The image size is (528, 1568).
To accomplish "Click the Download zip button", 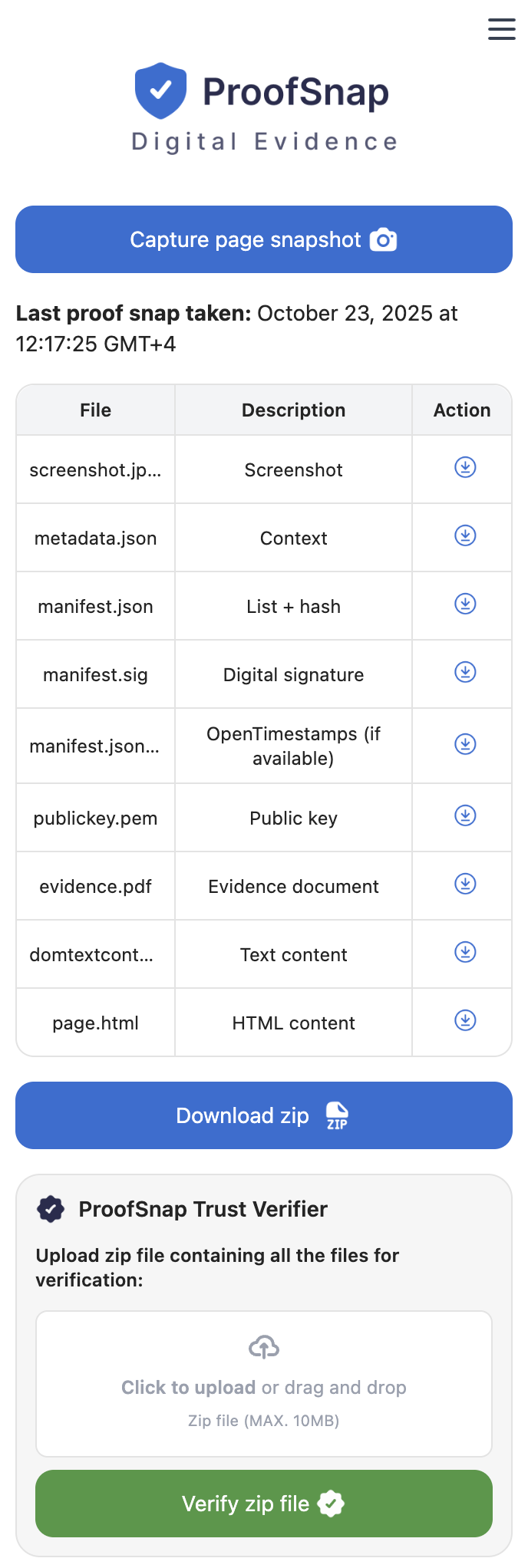I will click(x=264, y=1115).
